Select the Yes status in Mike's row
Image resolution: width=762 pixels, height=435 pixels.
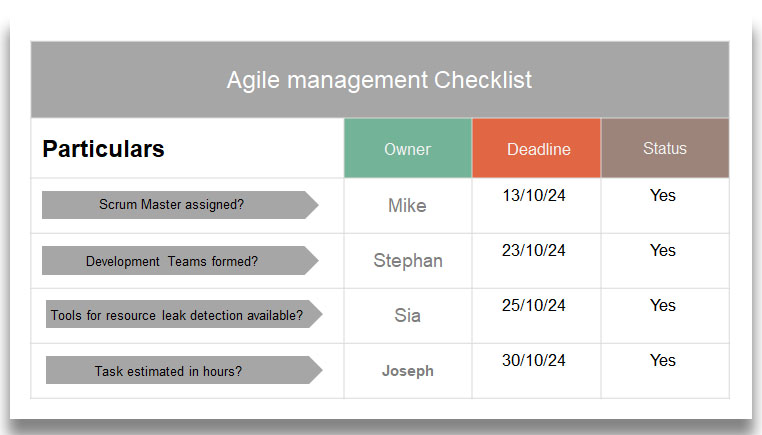(663, 196)
